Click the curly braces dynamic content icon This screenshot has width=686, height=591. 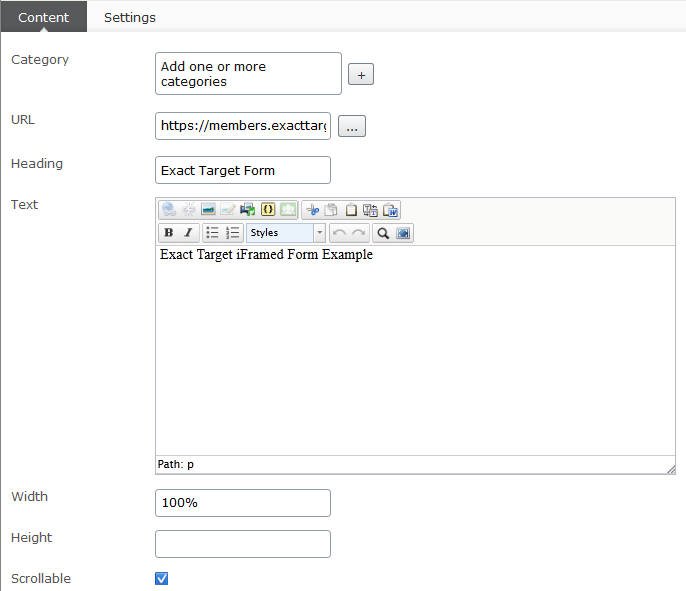pos(268,210)
